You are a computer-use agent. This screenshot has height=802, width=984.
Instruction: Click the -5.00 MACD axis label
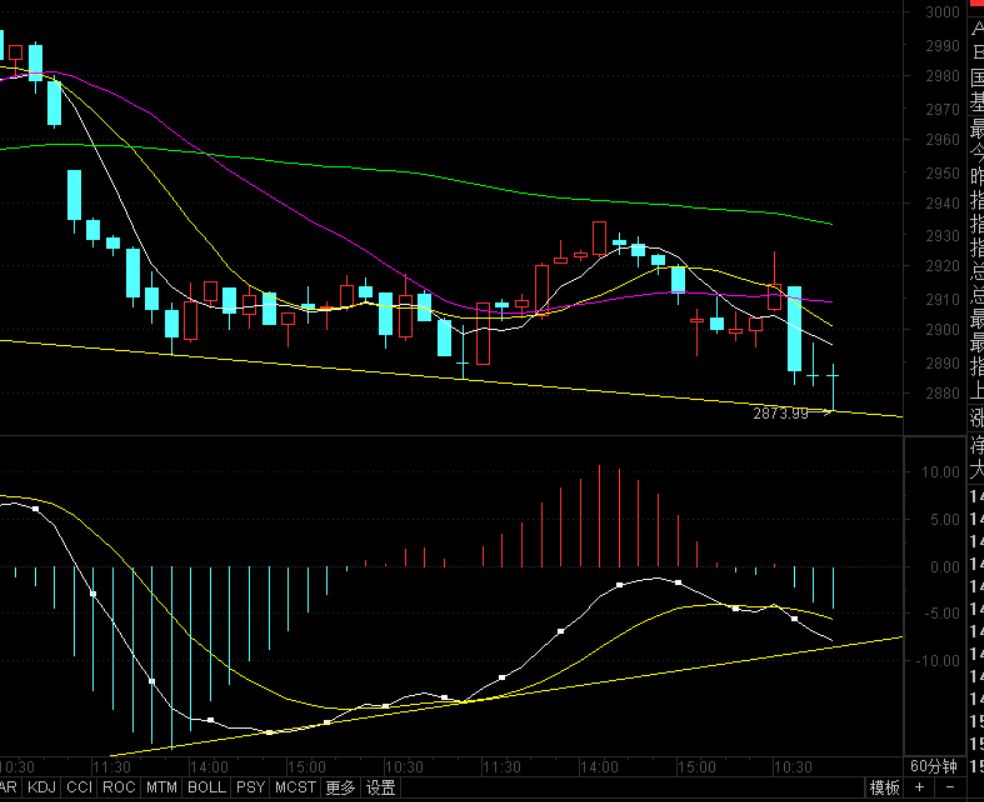point(941,613)
